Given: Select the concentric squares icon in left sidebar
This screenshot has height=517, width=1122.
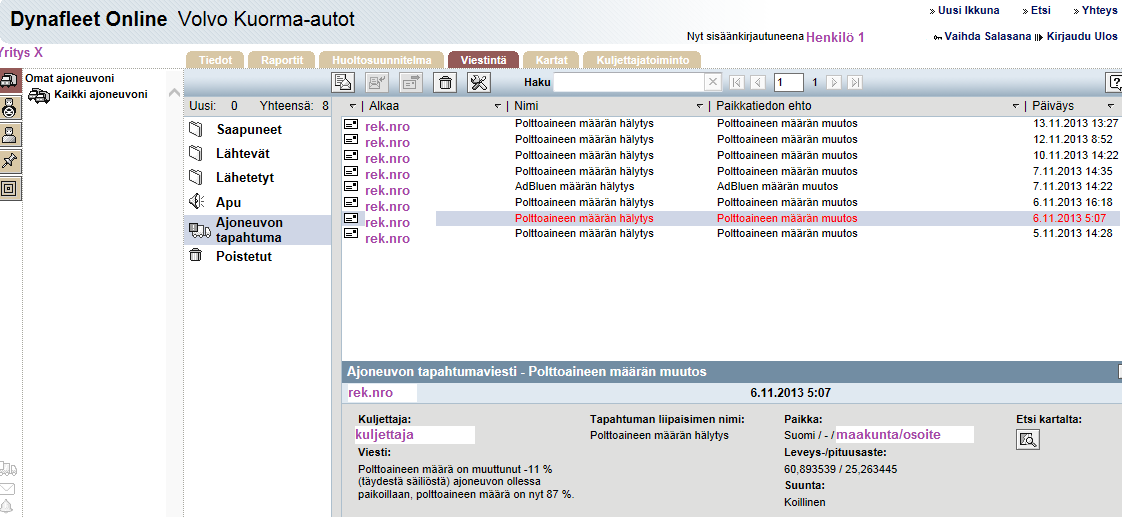Looking at the screenshot, I should pyautogui.click(x=10, y=188).
